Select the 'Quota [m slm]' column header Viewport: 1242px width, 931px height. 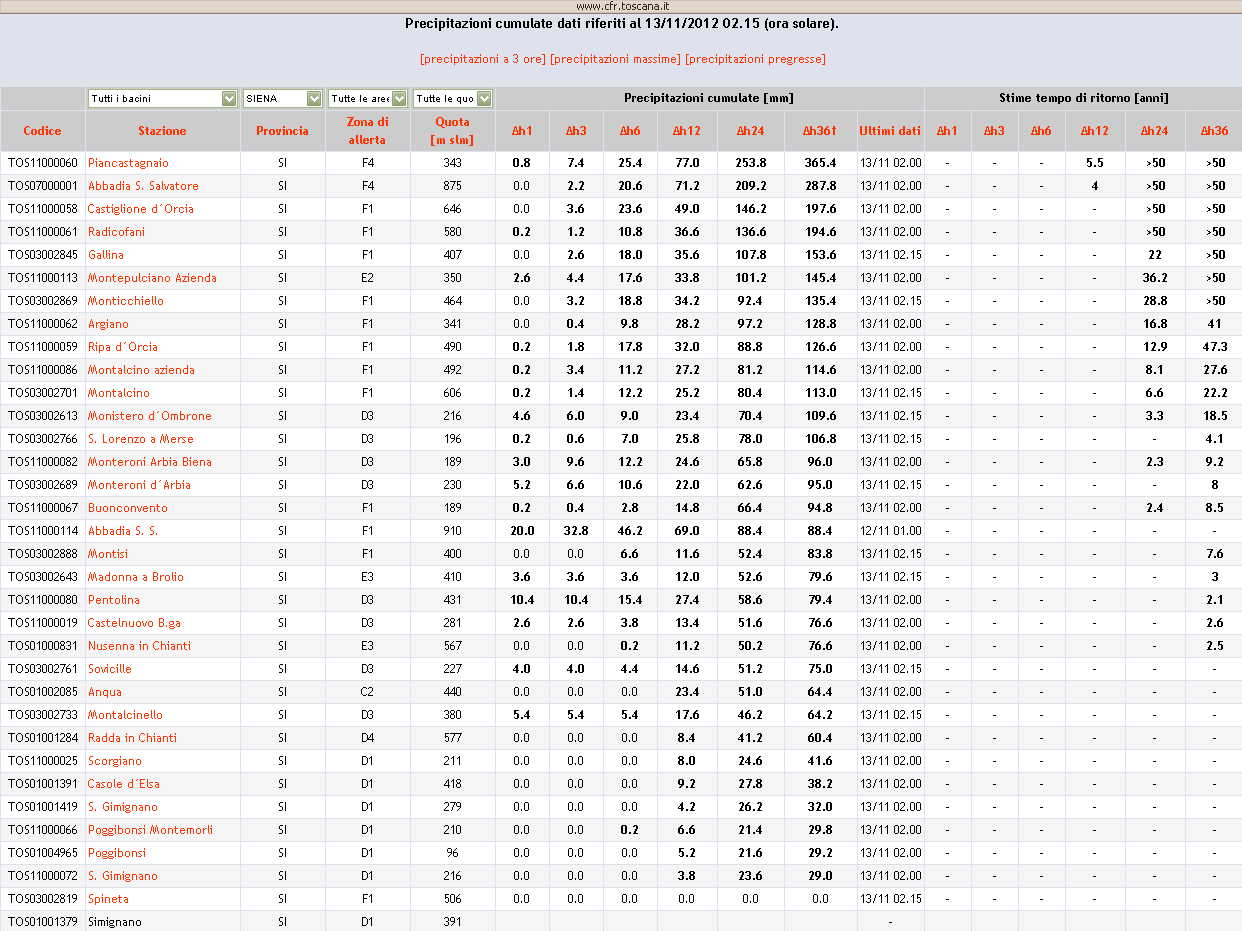pos(452,131)
